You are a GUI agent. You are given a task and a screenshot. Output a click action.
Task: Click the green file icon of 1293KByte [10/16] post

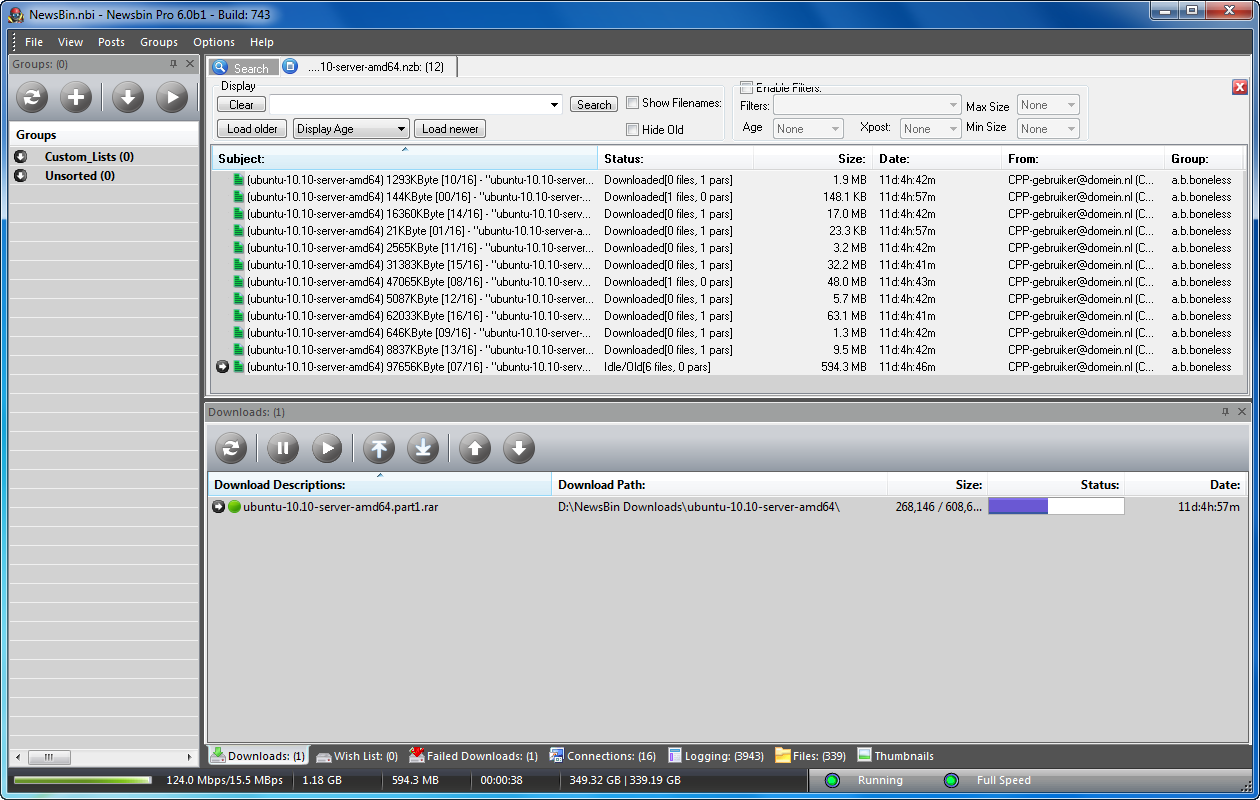click(239, 180)
